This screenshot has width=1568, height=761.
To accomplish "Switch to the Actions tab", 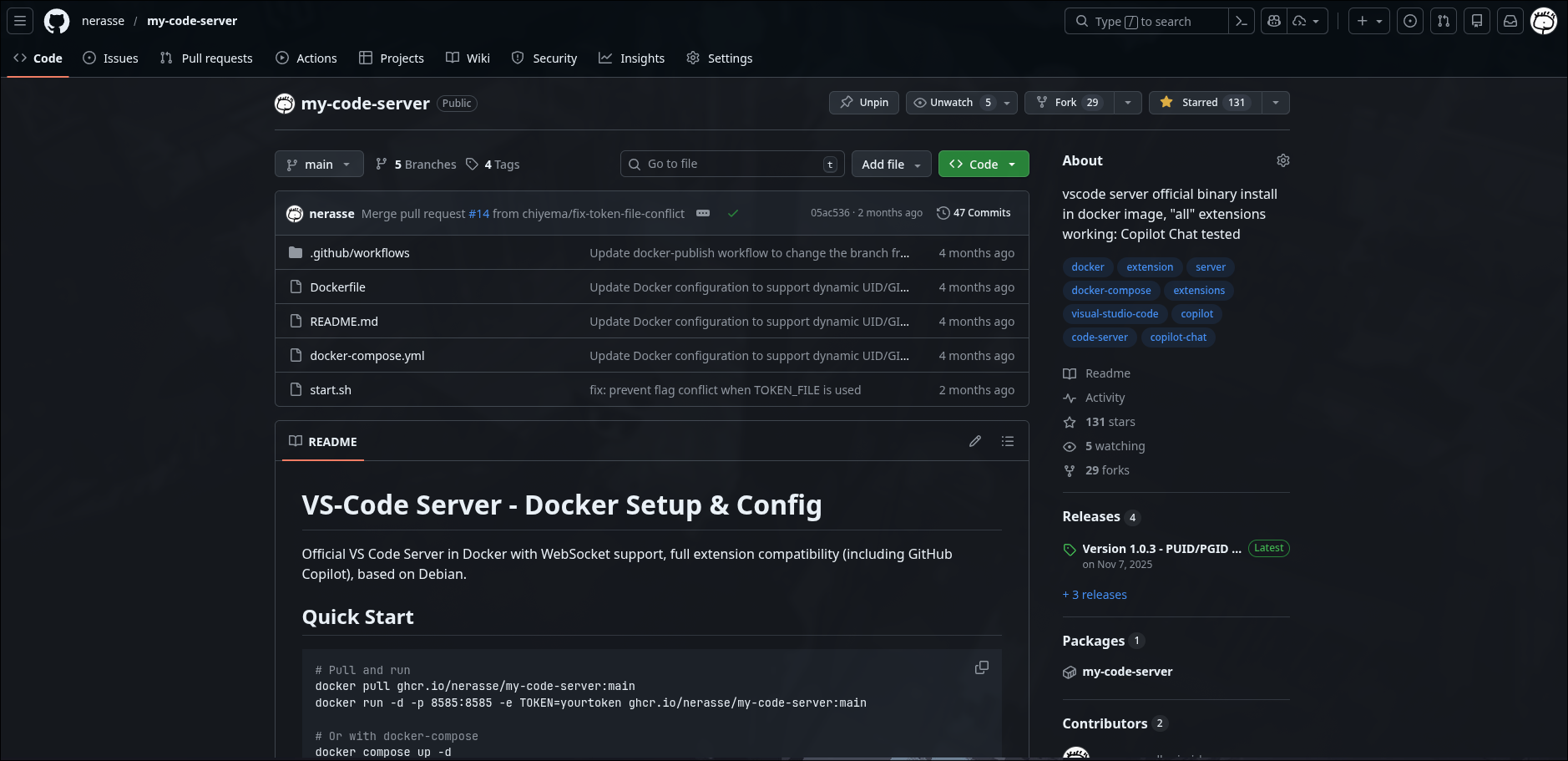I will [x=306, y=58].
